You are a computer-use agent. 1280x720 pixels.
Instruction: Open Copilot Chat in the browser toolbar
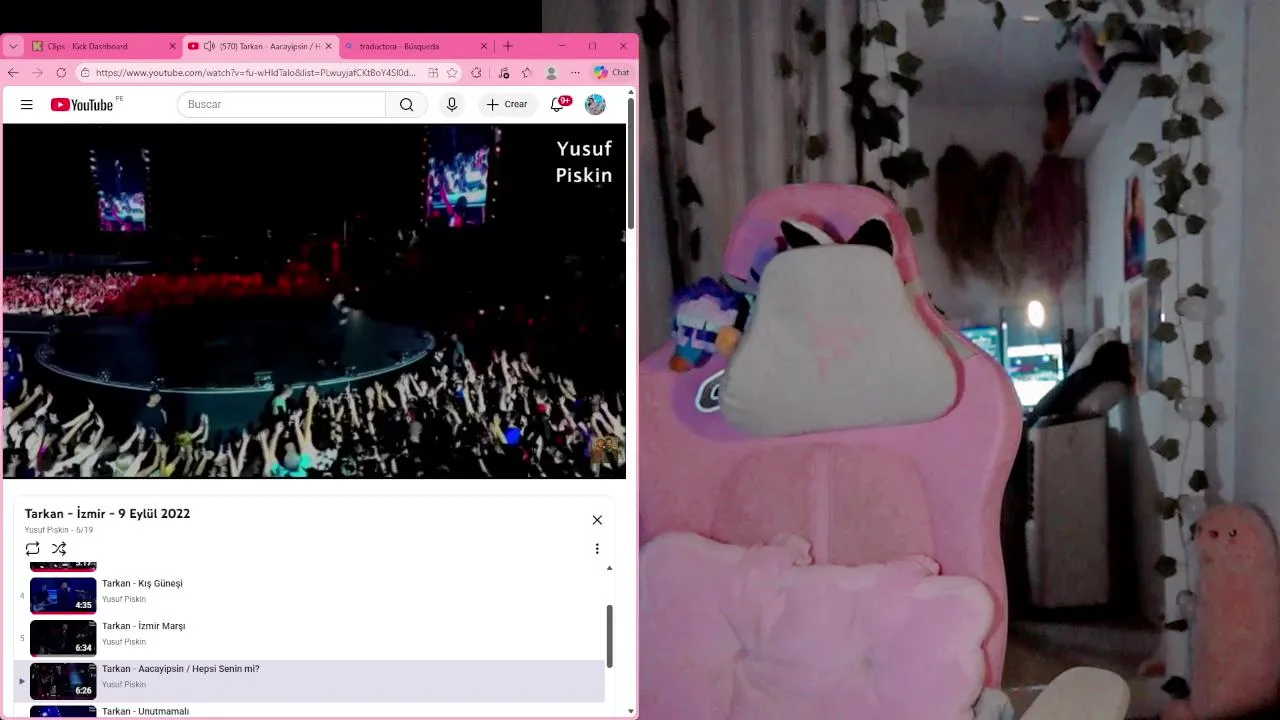[x=611, y=73]
